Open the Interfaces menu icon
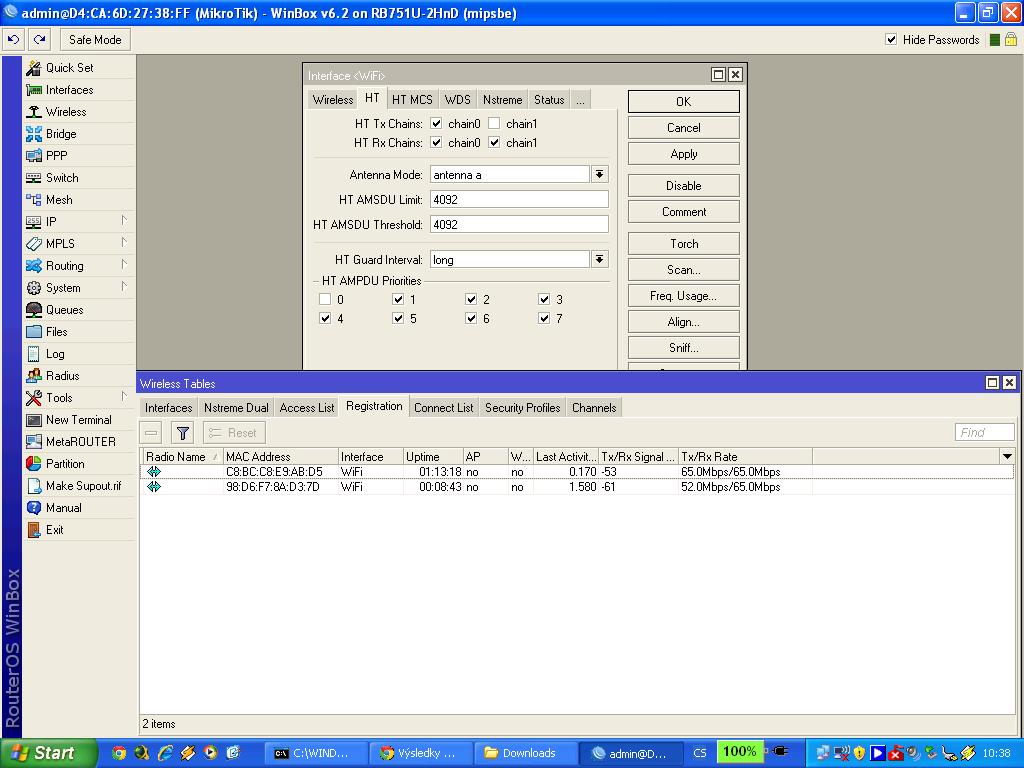 (34, 89)
